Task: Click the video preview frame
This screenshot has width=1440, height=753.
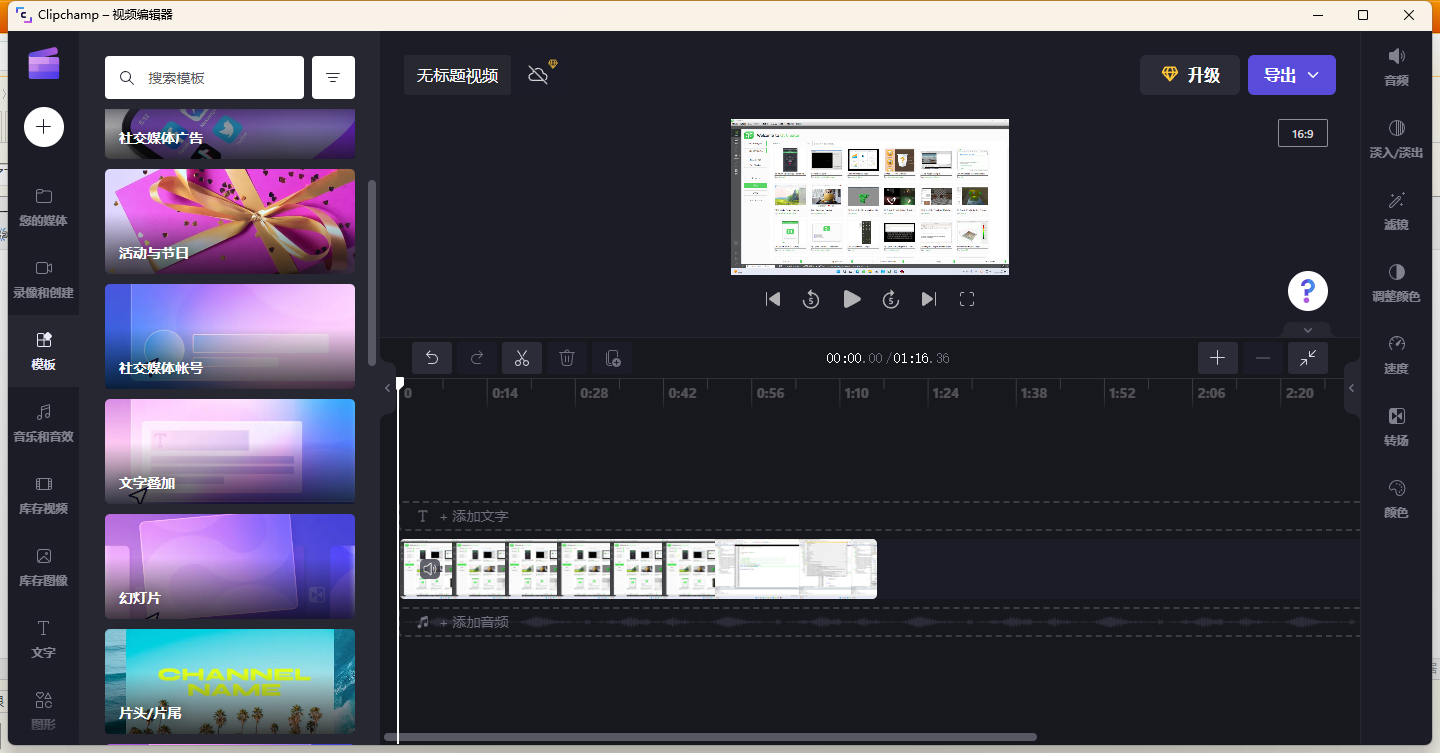Action: click(x=870, y=197)
